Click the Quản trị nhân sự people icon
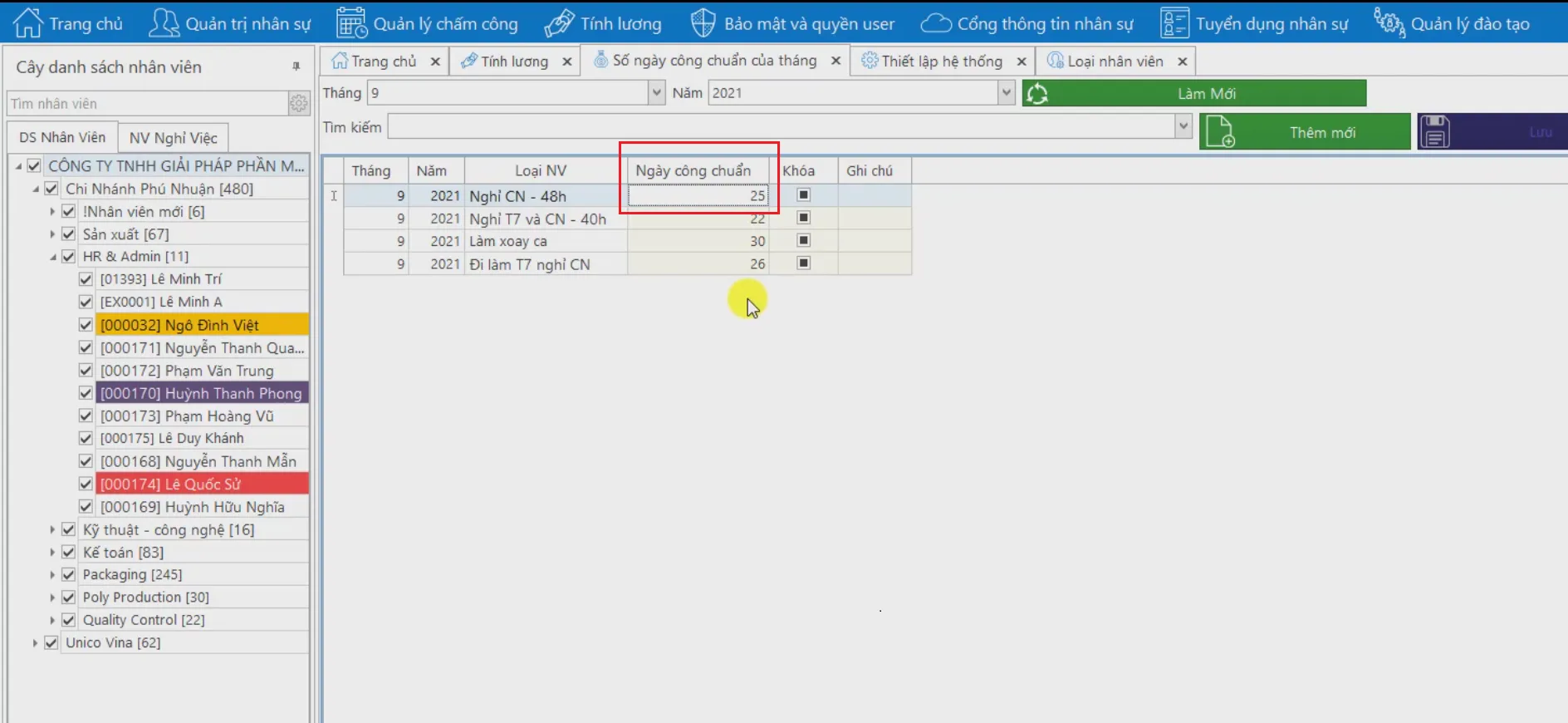The width and height of the screenshot is (1568, 723). 164,22
